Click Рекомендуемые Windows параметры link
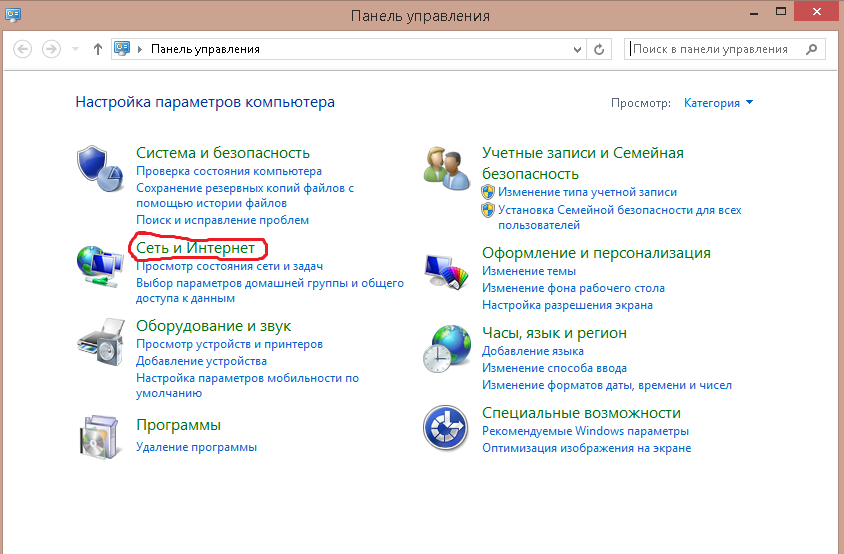The height and width of the screenshot is (554, 844). [x=586, y=431]
